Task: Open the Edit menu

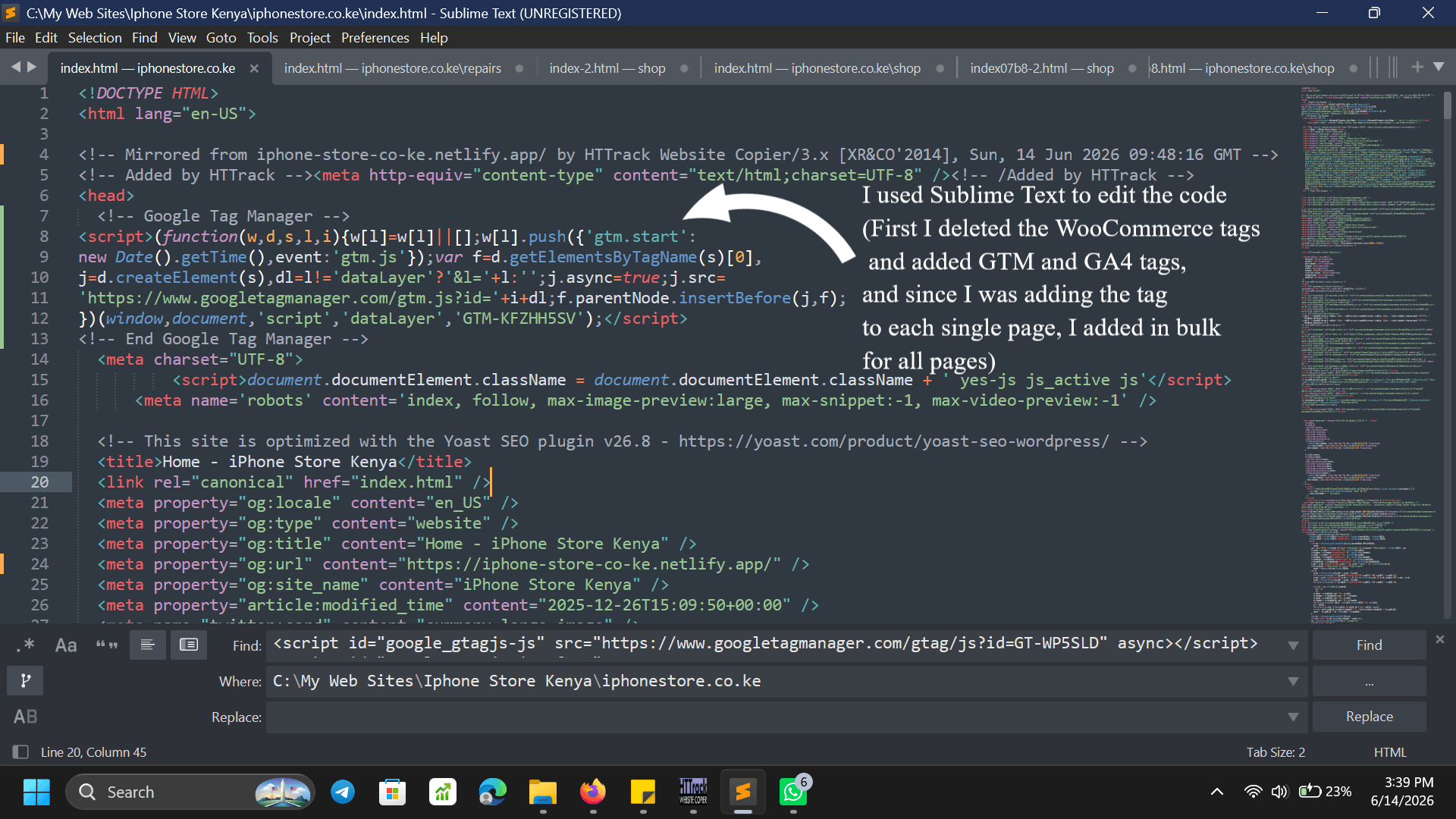Action: tap(45, 37)
